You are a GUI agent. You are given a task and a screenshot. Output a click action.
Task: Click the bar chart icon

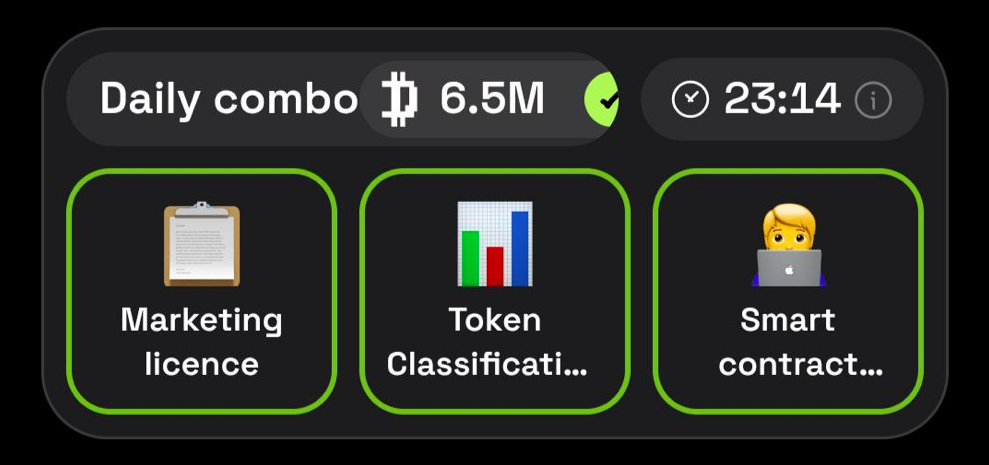494,244
